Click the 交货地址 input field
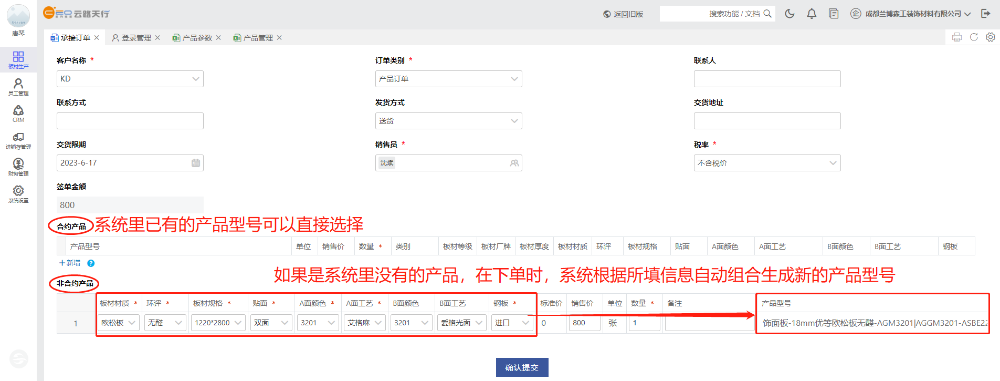This screenshot has width=1000, height=381. 767,121
